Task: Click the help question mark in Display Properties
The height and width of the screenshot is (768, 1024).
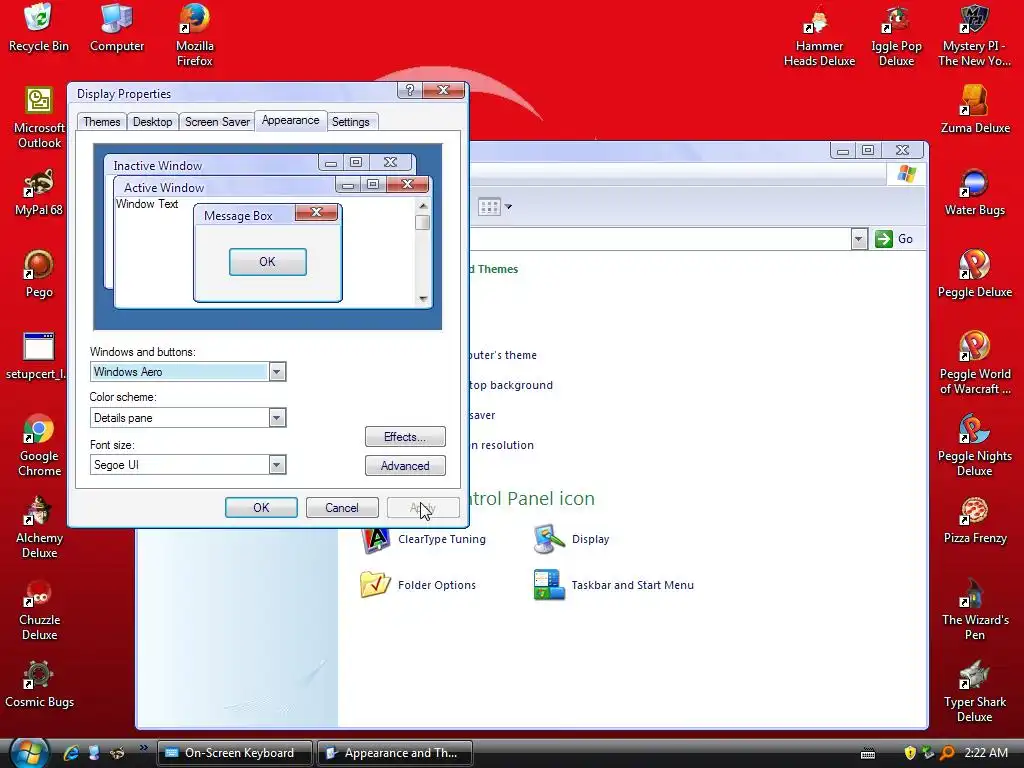Action: [x=409, y=90]
